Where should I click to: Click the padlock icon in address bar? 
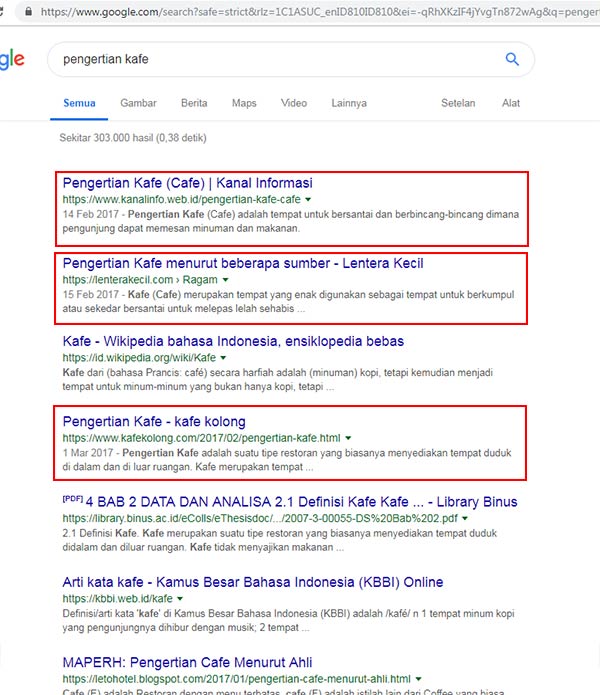(x=28, y=12)
